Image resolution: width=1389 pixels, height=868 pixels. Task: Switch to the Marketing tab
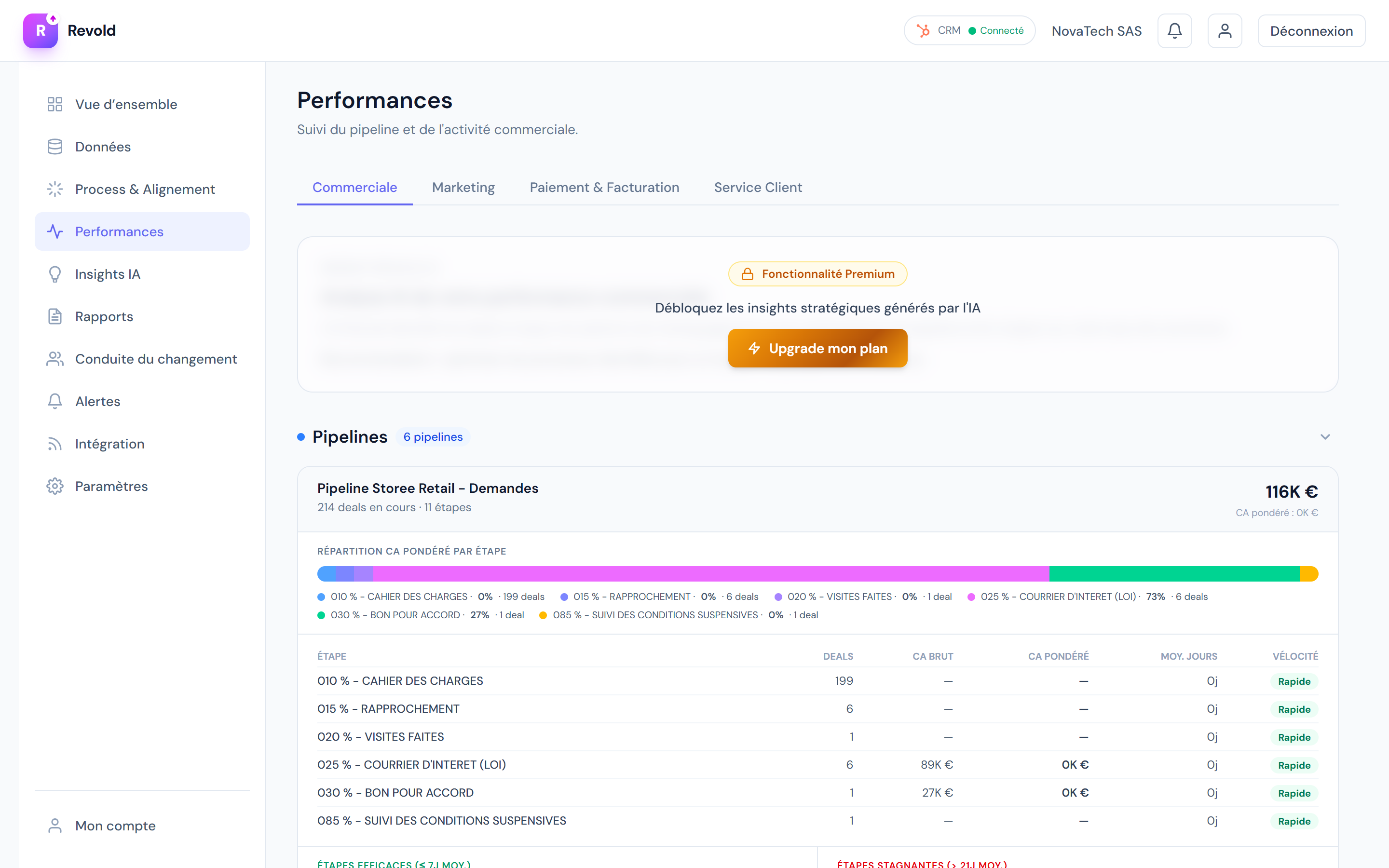463,188
